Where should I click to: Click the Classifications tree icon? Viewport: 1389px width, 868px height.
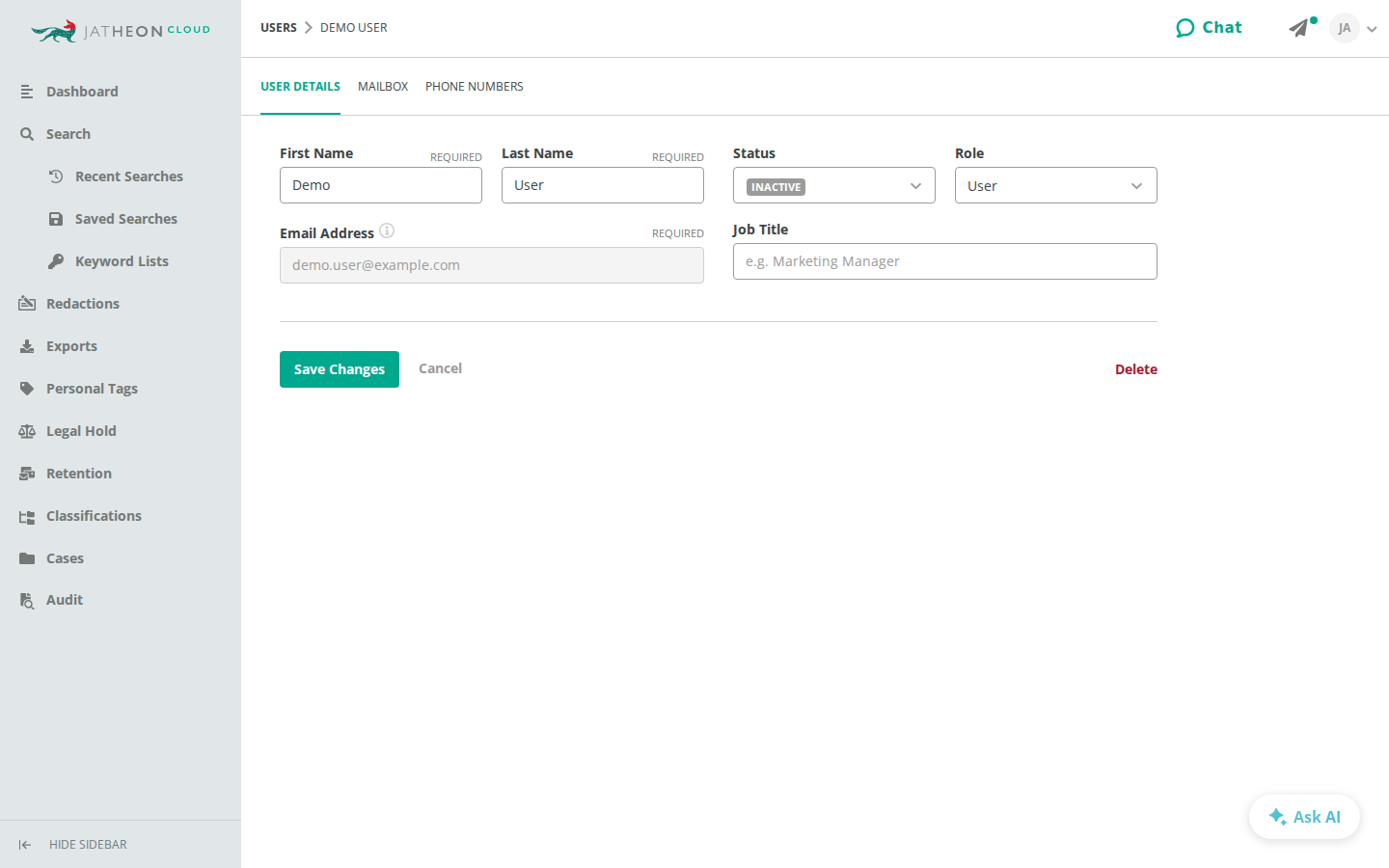click(27, 517)
